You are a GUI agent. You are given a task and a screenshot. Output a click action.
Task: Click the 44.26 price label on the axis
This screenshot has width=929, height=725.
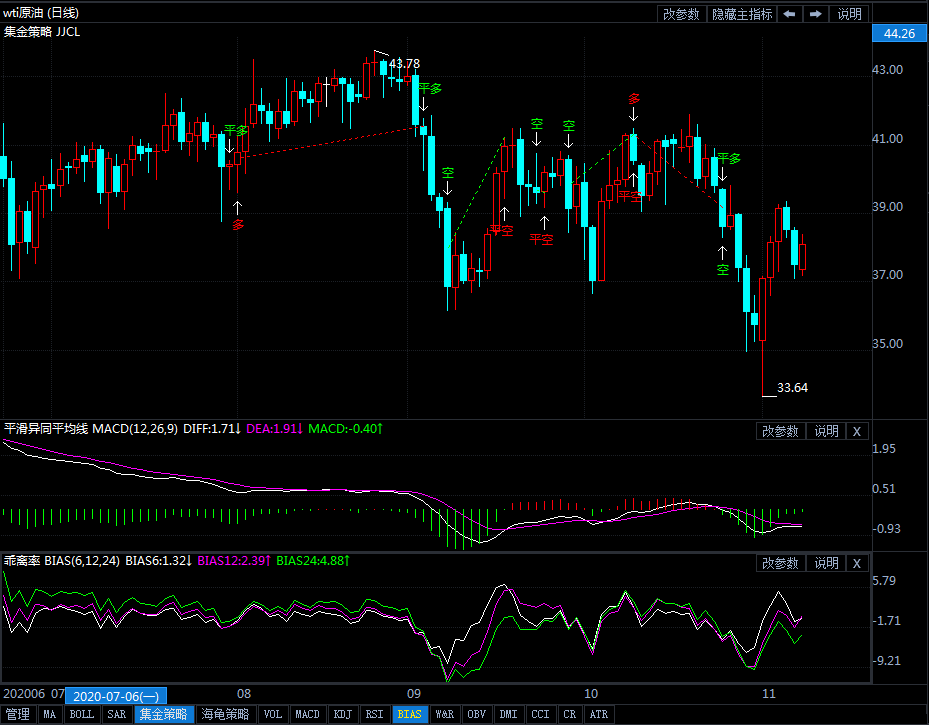(894, 34)
